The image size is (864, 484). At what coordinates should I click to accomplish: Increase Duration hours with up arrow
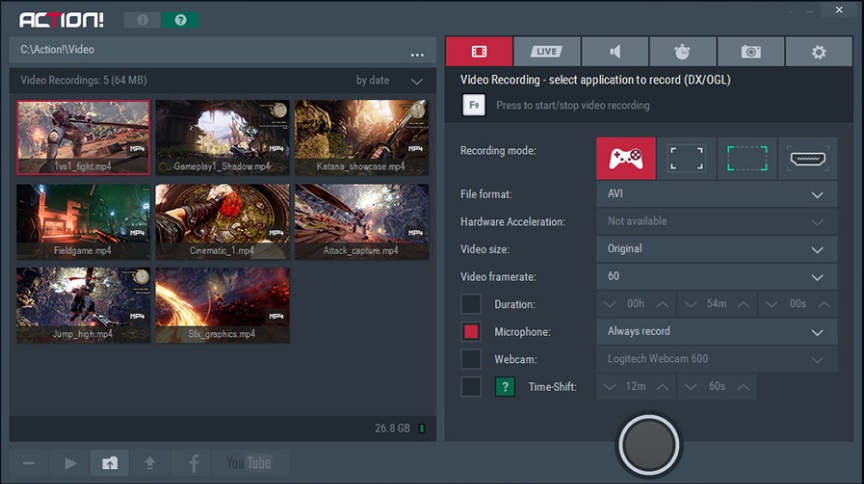(x=662, y=304)
